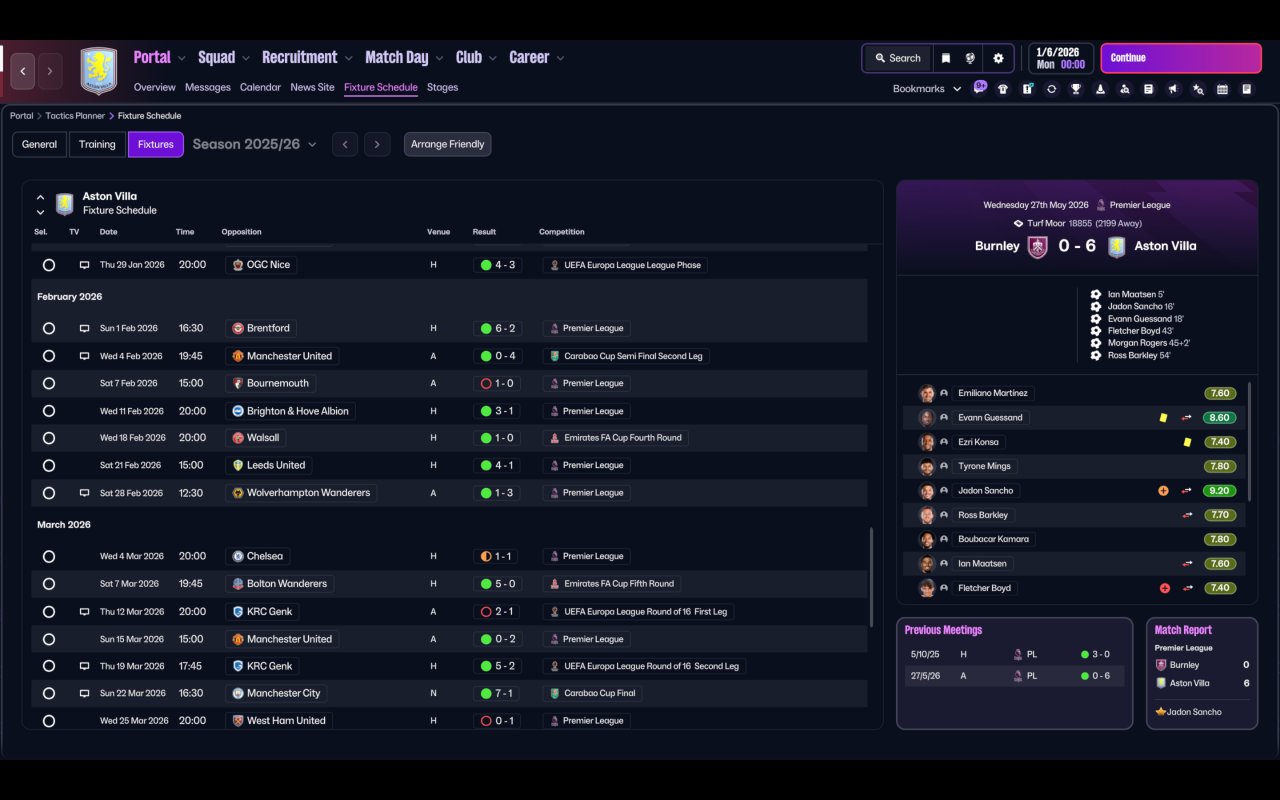This screenshot has height=800, width=1280.
Task: Click the Continue button
Action: pos(1181,58)
